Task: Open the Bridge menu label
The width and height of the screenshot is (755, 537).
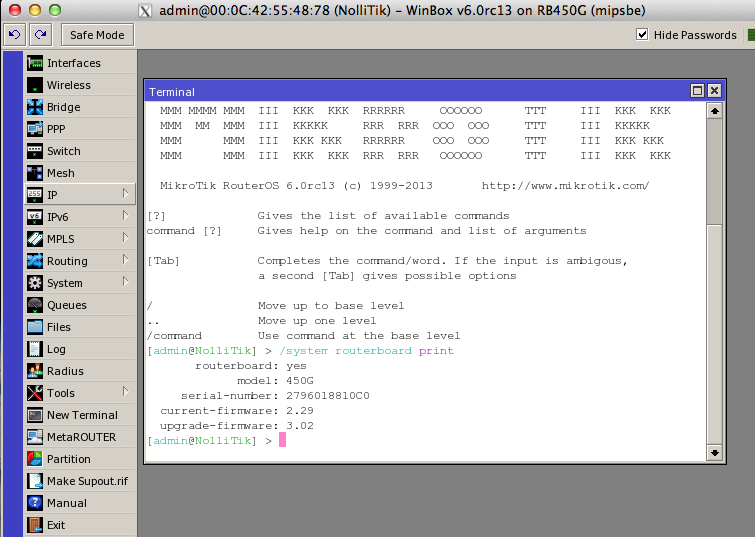Action: [x=64, y=107]
